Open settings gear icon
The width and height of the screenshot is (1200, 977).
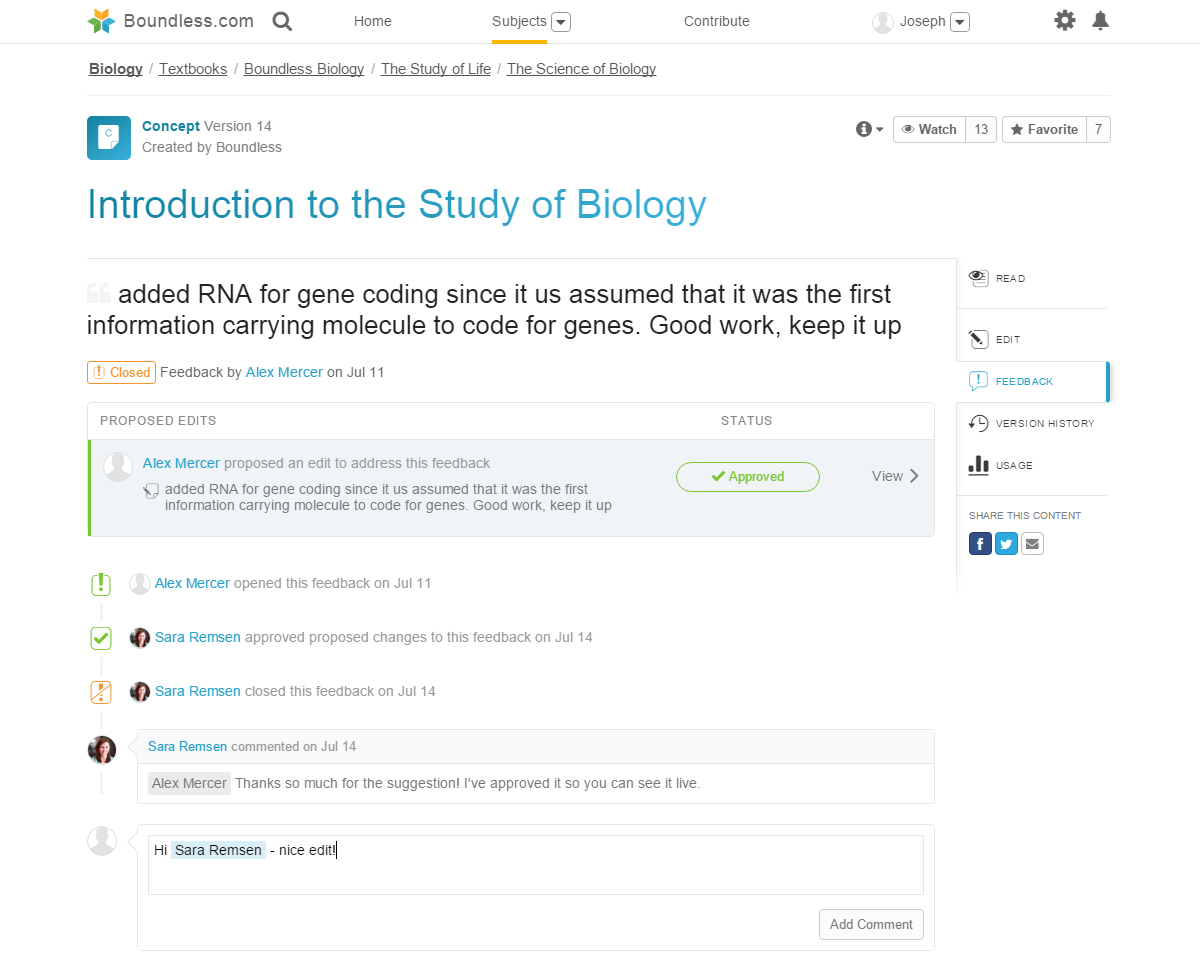(x=1065, y=20)
